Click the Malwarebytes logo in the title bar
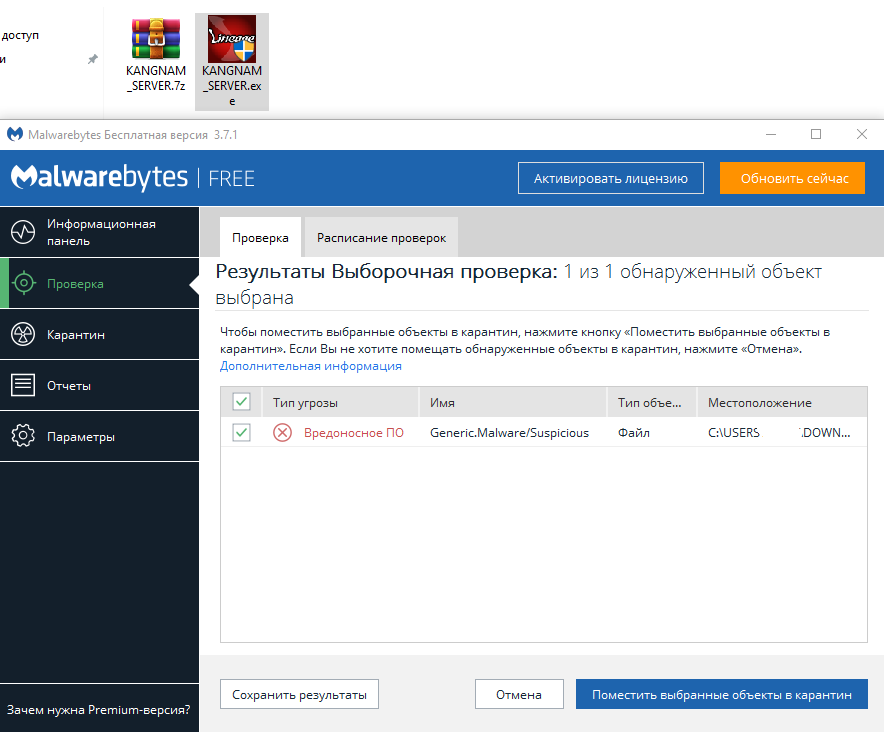 click(15, 134)
